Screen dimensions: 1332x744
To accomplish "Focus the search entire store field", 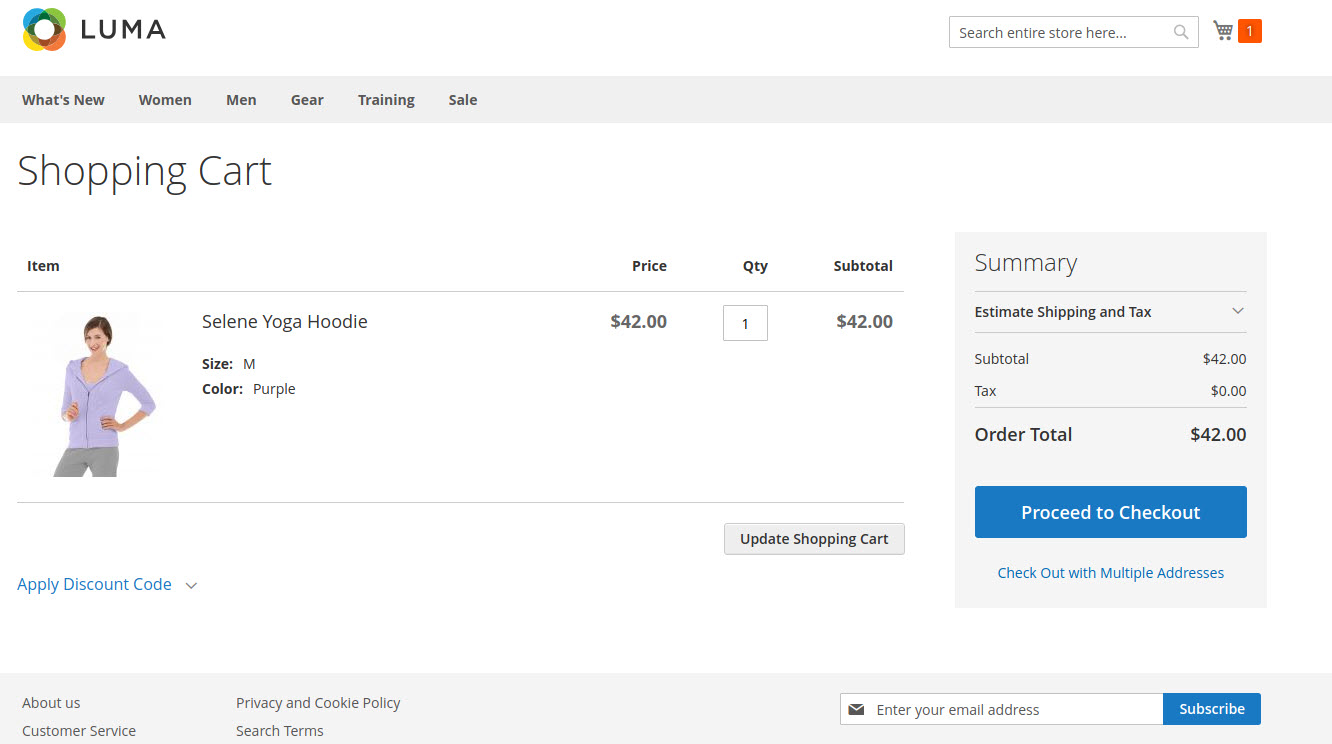I will click(x=1060, y=33).
